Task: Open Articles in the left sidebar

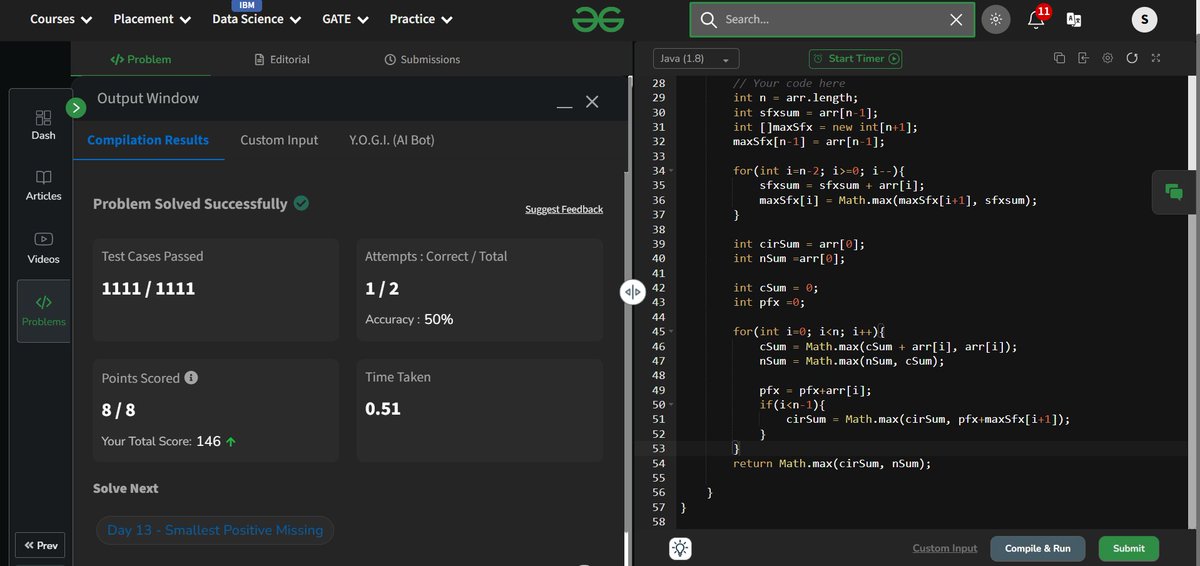Action: point(43,185)
